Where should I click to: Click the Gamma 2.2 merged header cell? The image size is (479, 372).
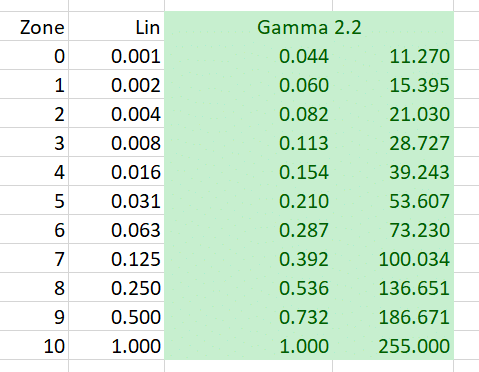tap(309, 26)
